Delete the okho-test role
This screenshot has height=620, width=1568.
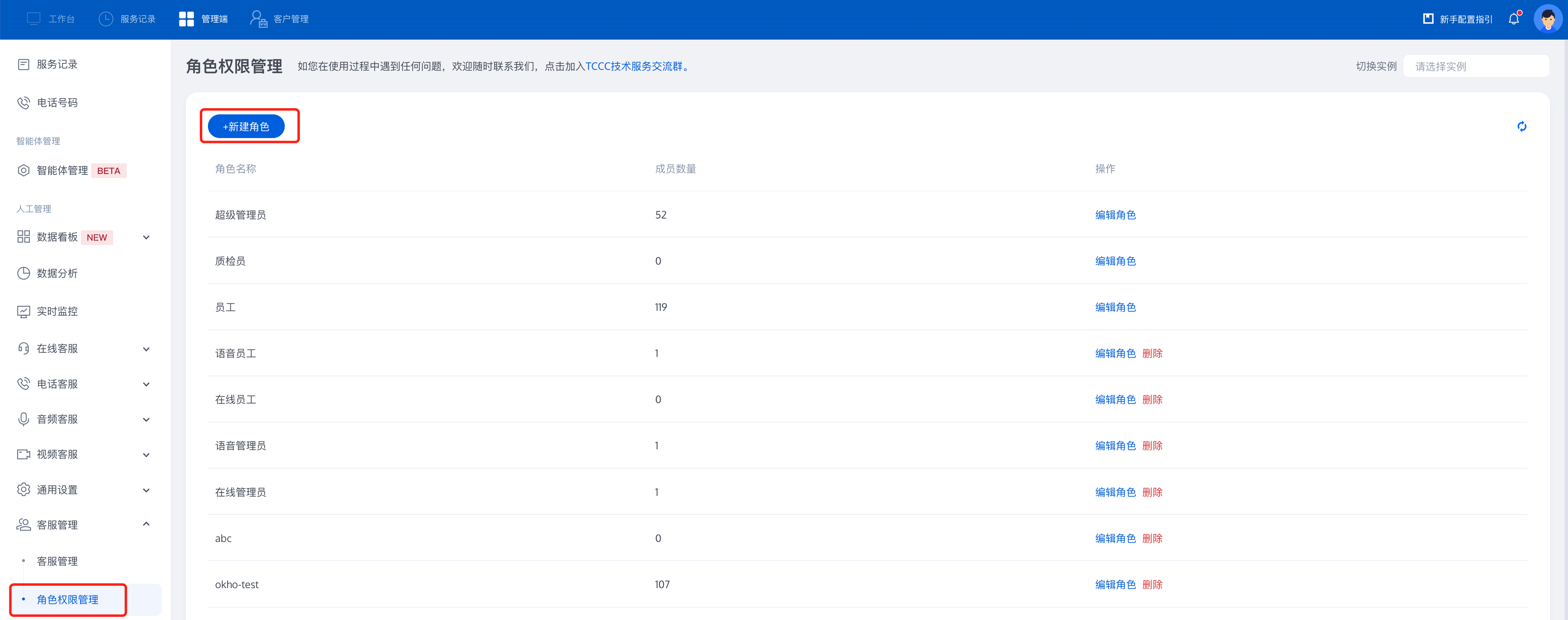(x=1152, y=585)
